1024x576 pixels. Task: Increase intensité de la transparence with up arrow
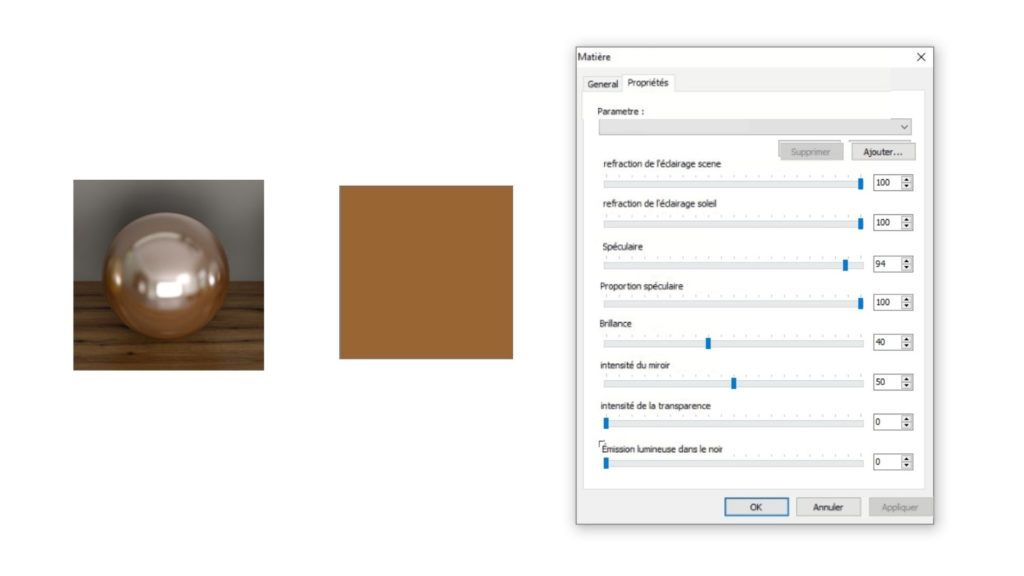click(907, 419)
